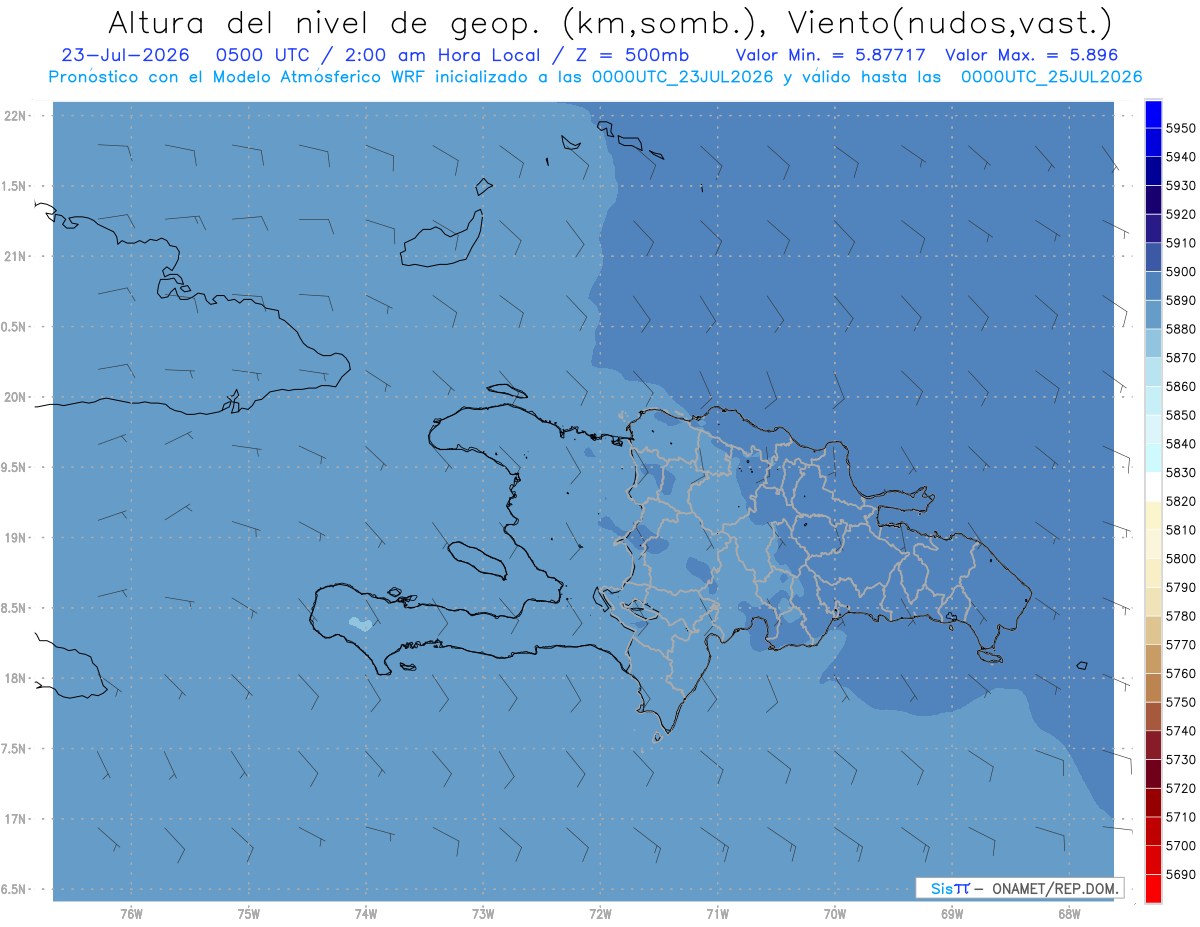Viewport: 1200px width, 927px height.
Task: Click the "5830" colorbar label
Action: click(1180, 473)
